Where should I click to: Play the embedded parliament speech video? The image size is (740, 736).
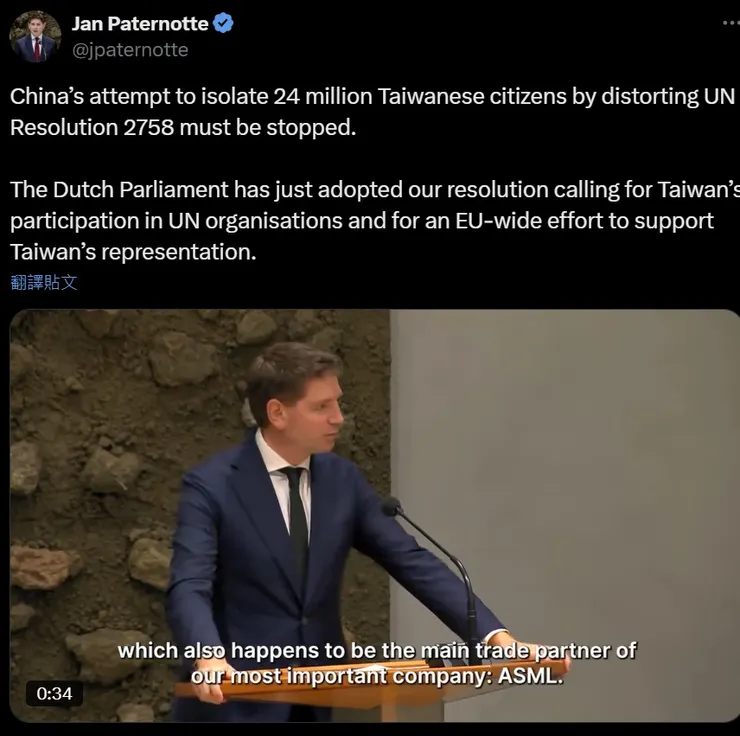tap(375, 515)
